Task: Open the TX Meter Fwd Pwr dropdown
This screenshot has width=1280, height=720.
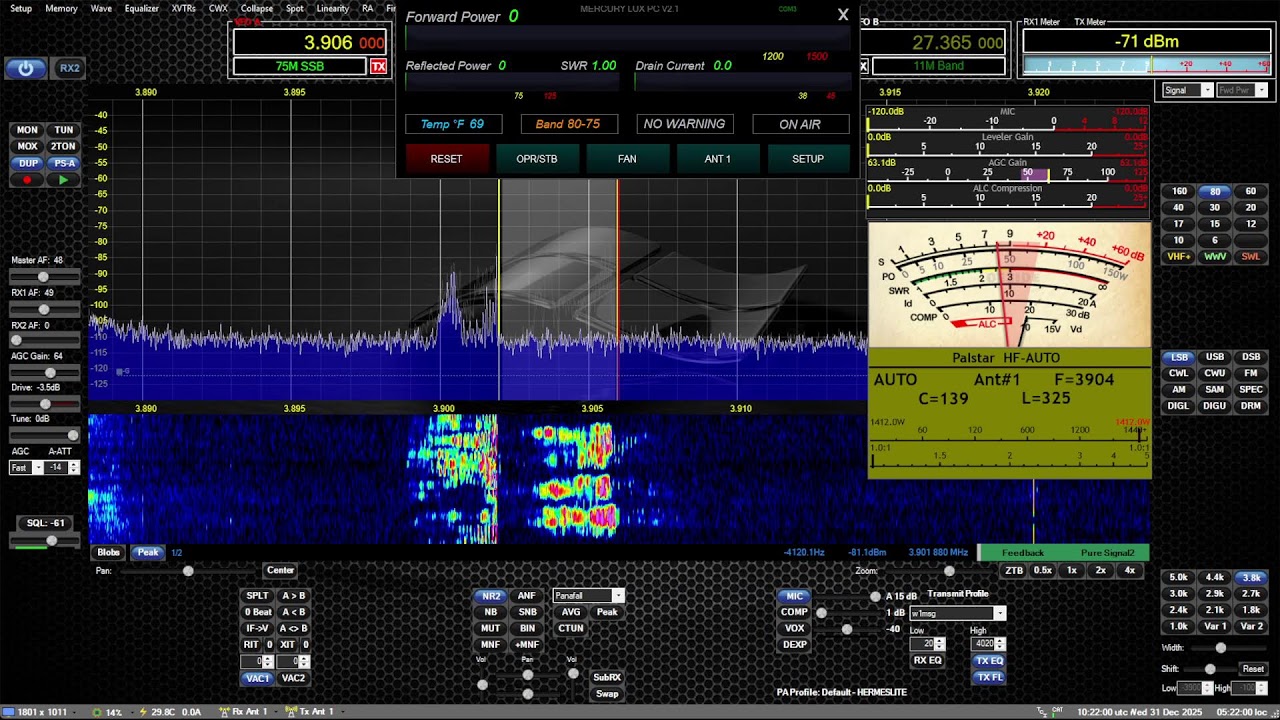Action: pos(1261,90)
